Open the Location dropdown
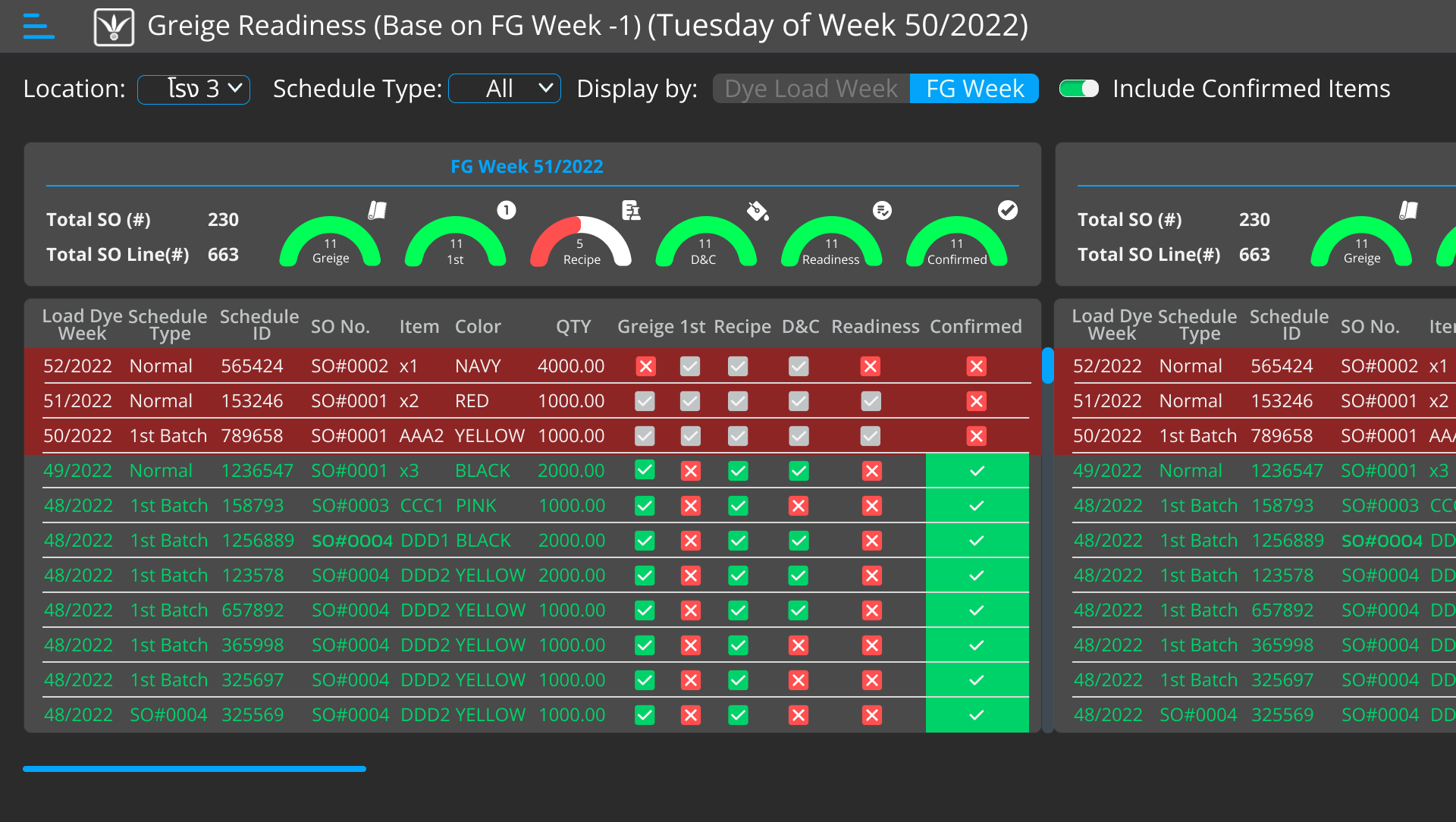This screenshot has width=1456, height=822. tap(193, 89)
